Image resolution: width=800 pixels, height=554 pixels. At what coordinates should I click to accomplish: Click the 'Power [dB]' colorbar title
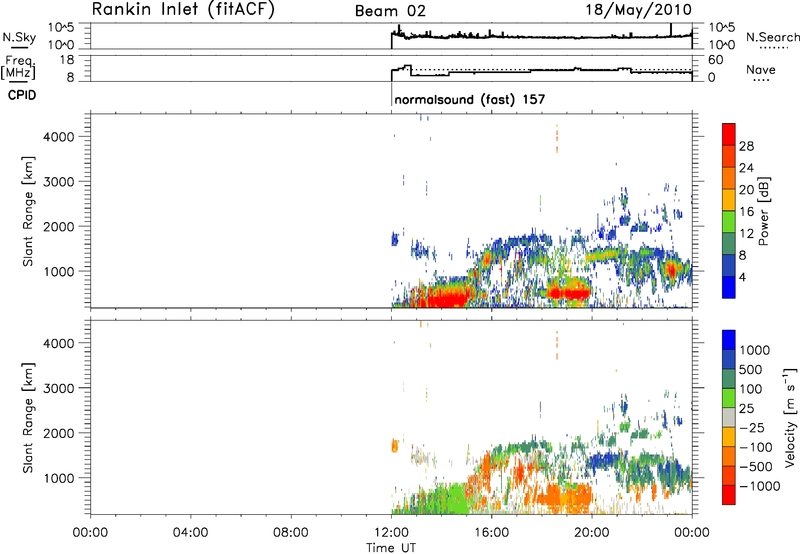pyautogui.click(x=764, y=211)
